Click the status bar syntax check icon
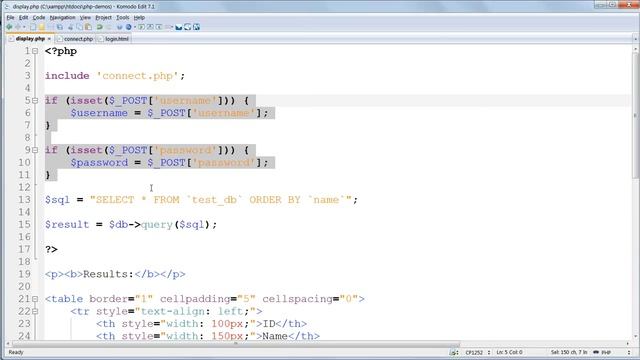640x360 pixels. tap(453, 352)
